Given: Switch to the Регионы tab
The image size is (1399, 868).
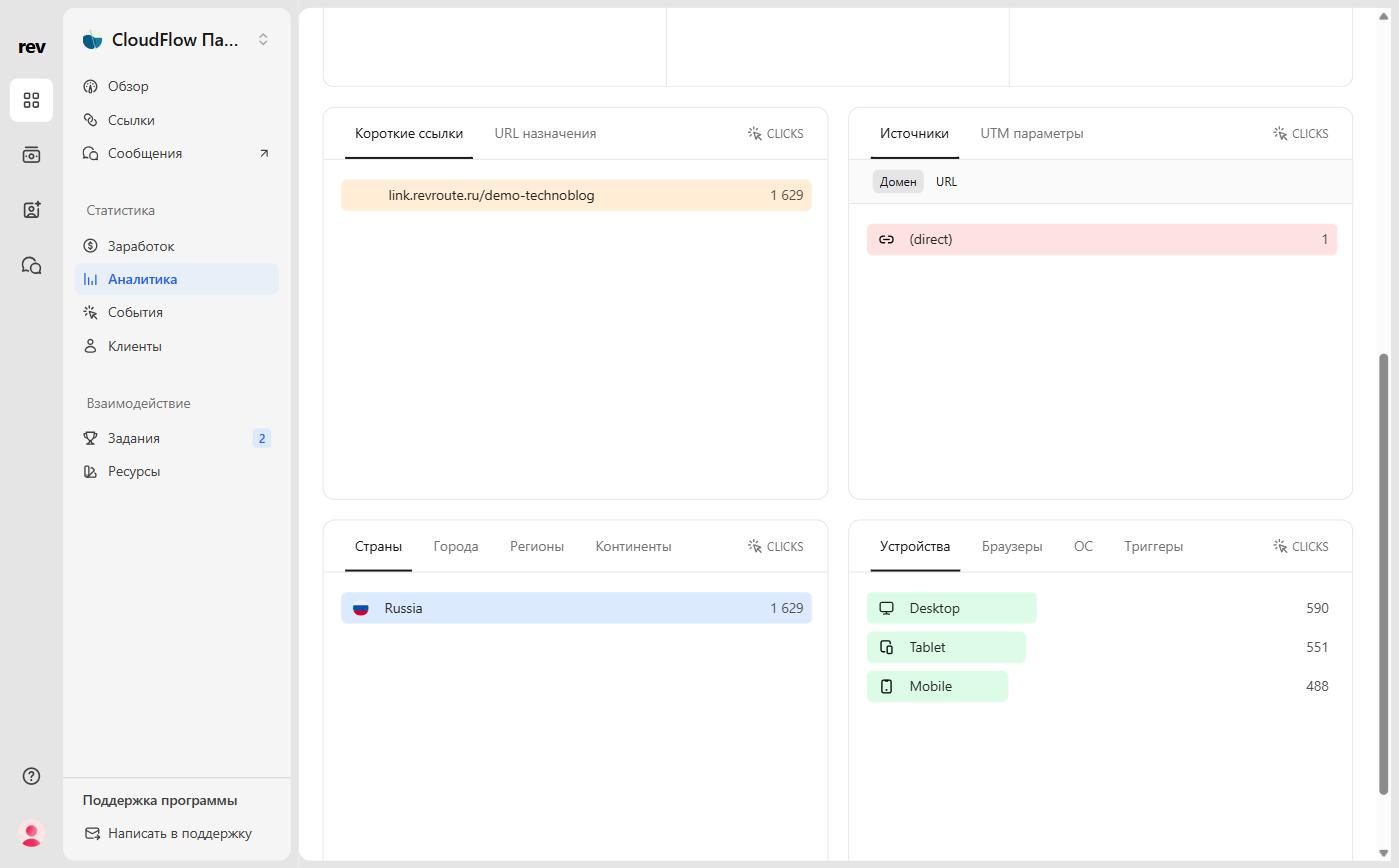Looking at the screenshot, I should tap(537, 546).
